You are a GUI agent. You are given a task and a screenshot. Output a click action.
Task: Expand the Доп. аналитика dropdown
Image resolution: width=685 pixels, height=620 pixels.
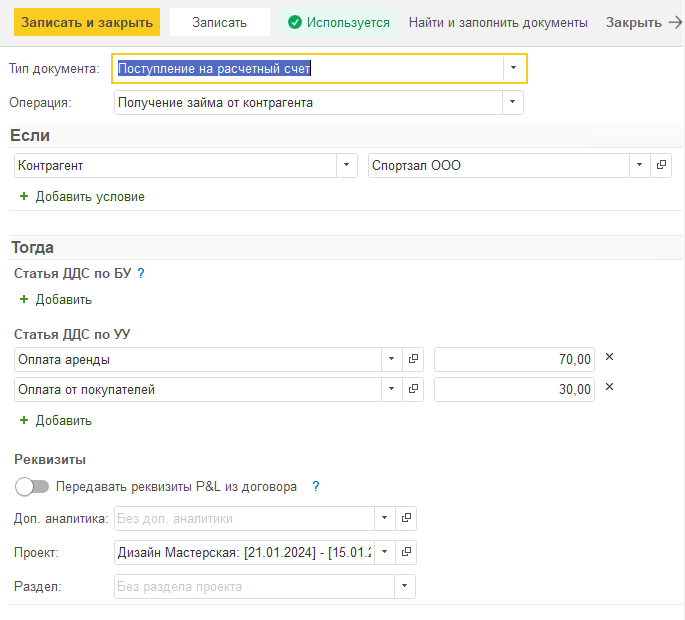click(x=384, y=518)
